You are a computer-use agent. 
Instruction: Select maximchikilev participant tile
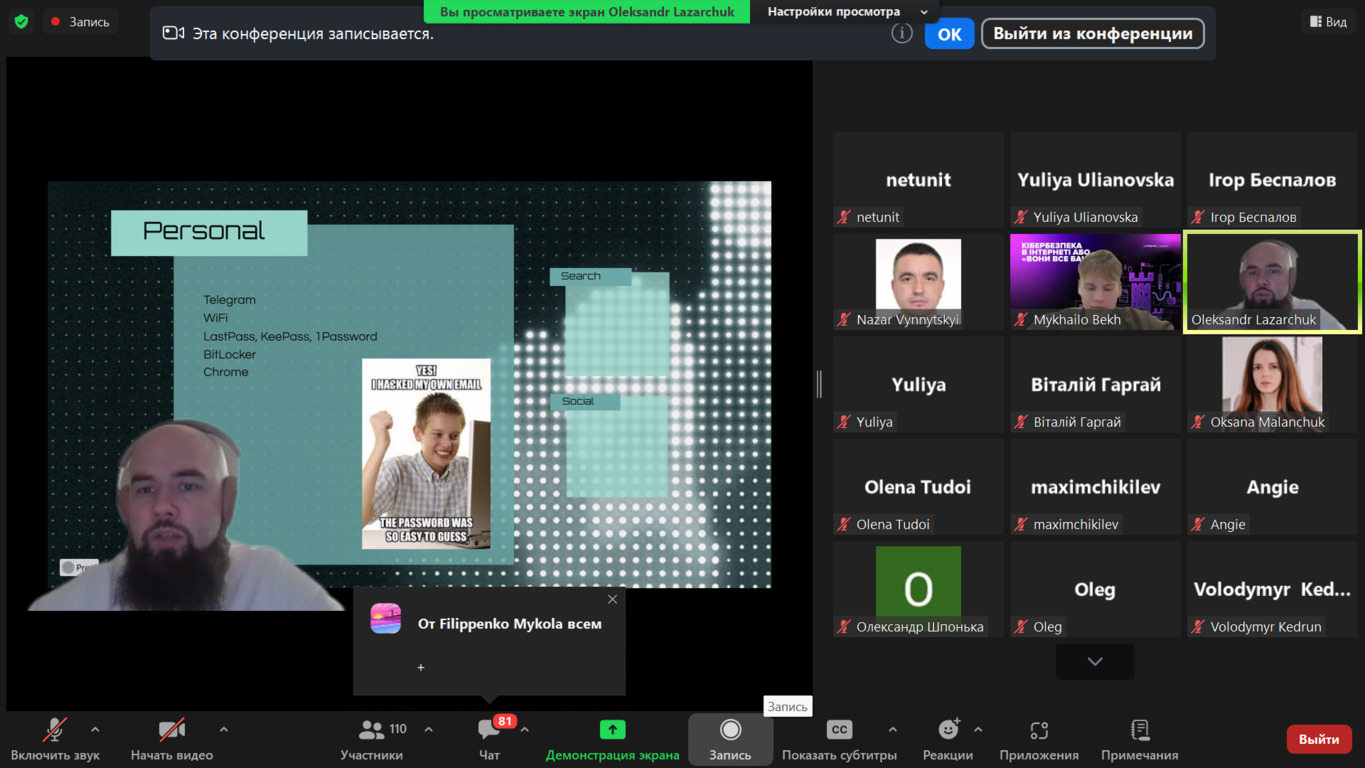click(x=1095, y=487)
